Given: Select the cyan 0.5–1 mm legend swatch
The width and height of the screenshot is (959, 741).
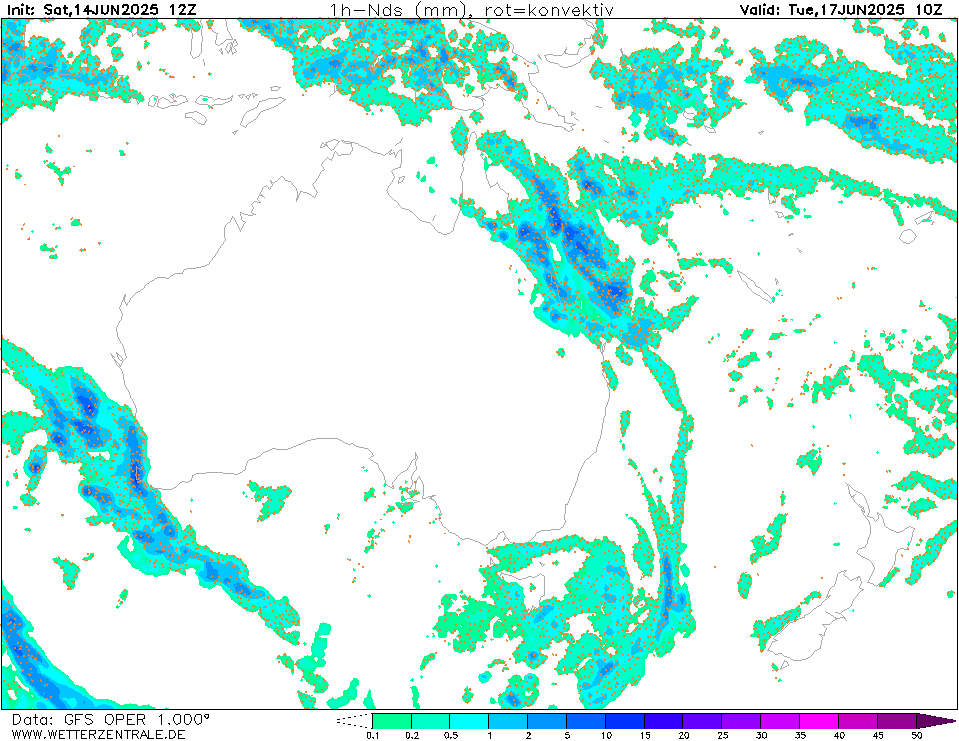Looking at the screenshot, I should (469, 721).
